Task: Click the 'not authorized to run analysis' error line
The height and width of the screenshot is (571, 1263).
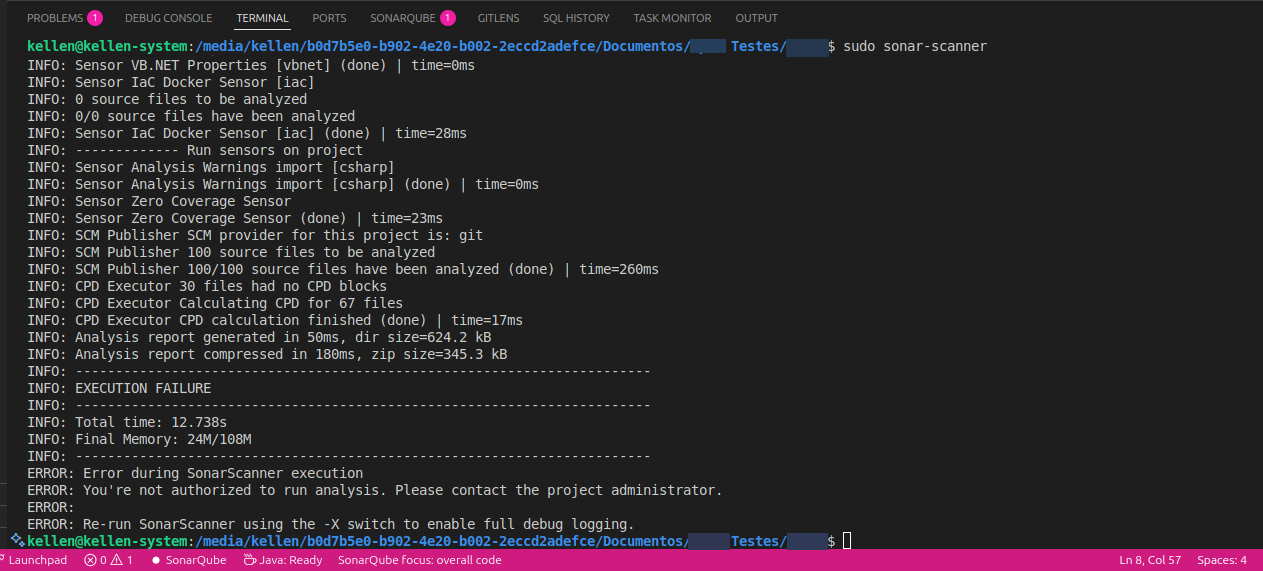Action: pos(374,490)
